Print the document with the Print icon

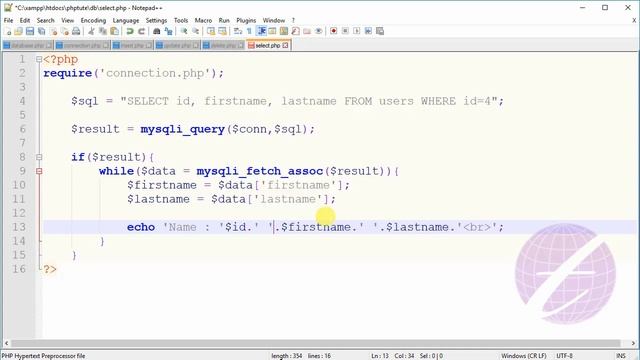[x=76, y=31]
